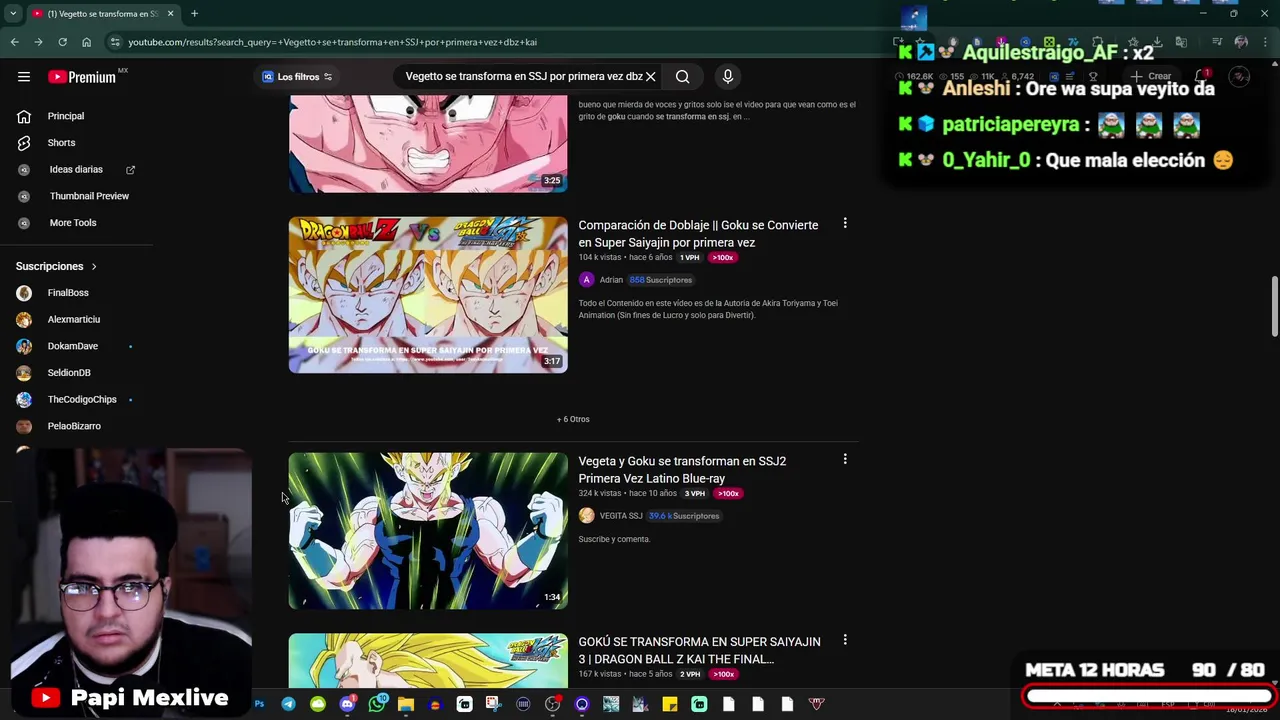Open the SeldionDB subscription channel
Image resolution: width=1280 pixels, height=720 pixels.
click(69, 373)
